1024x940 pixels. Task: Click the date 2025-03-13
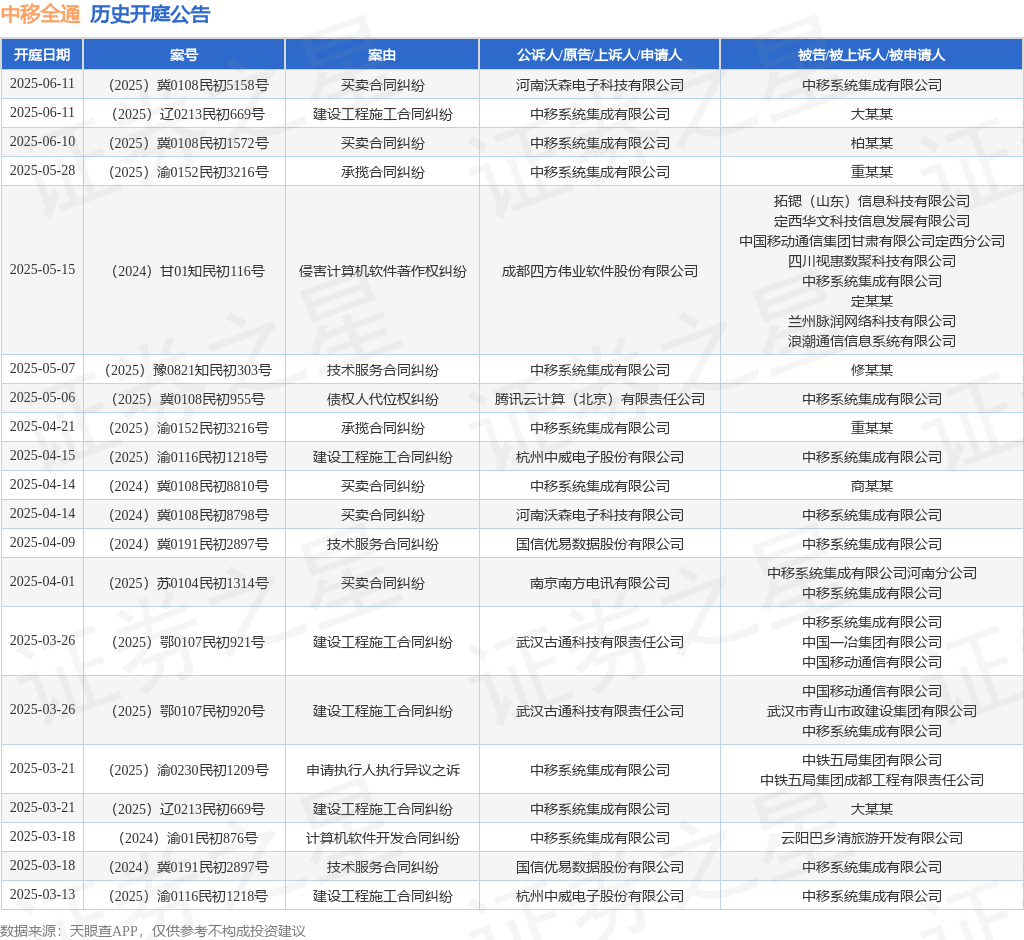[42, 894]
